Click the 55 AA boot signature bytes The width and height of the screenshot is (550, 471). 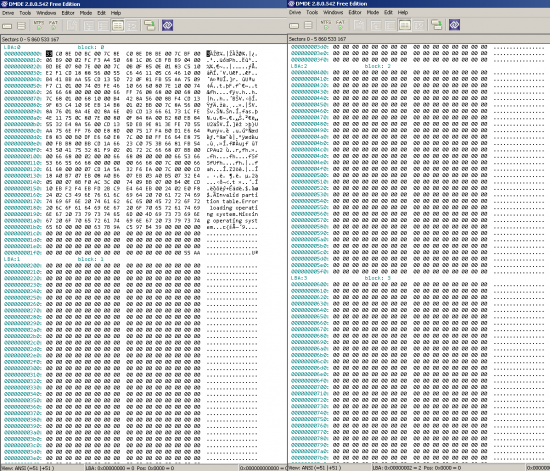(x=192, y=253)
